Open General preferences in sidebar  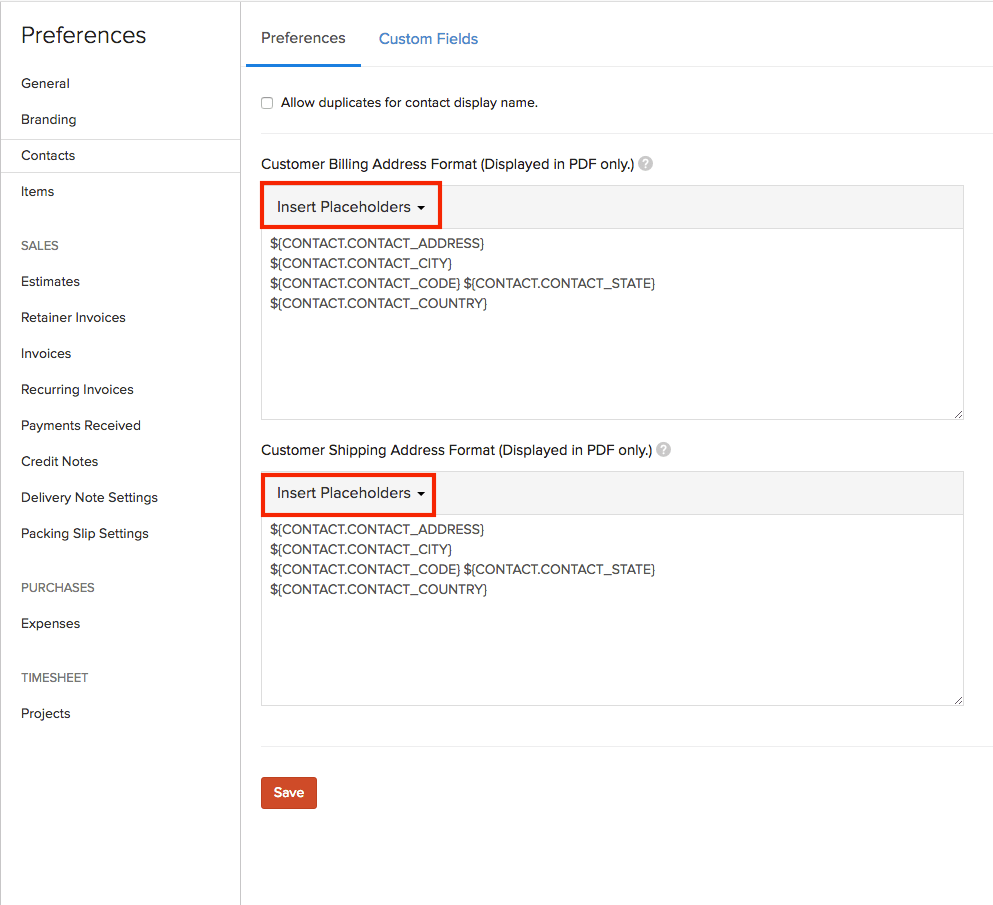pos(45,84)
